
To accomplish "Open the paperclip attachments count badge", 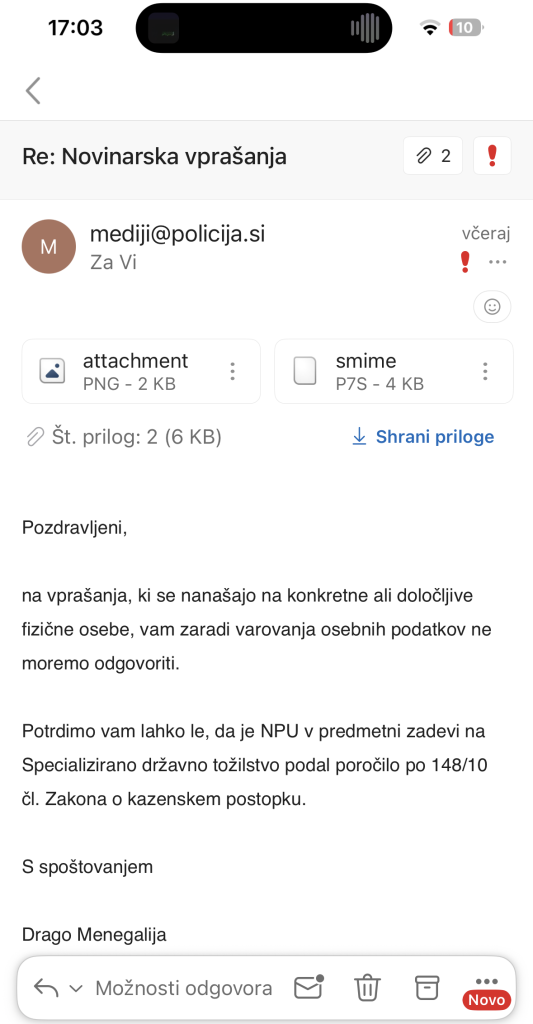I will point(433,156).
